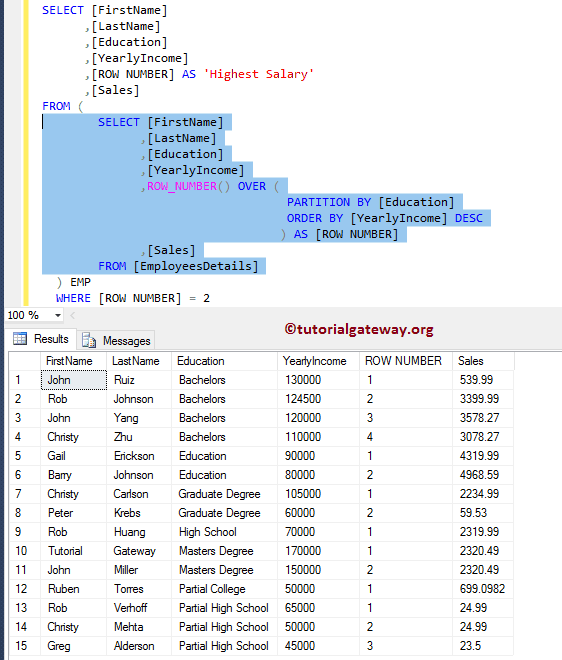The width and height of the screenshot is (562, 660).
Task: Click the yearly income cell 124500
Action: point(318,399)
